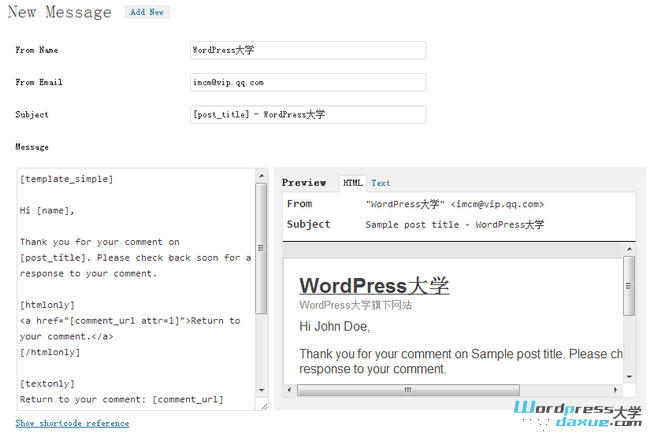Screen dimensions: 650x434
Task: Click the message textarea scroll-down arrow
Action: (x=262, y=390)
